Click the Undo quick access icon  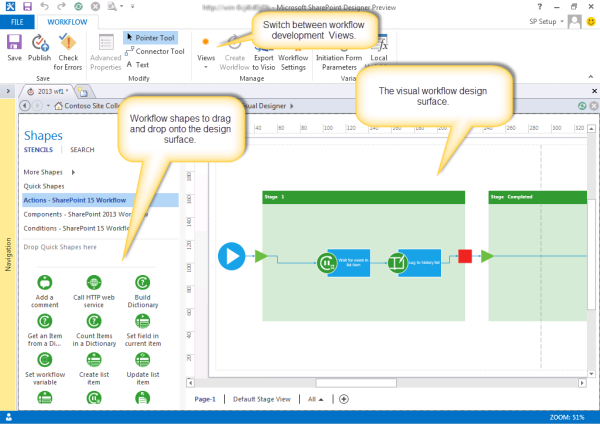pyautogui.click(x=44, y=6)
